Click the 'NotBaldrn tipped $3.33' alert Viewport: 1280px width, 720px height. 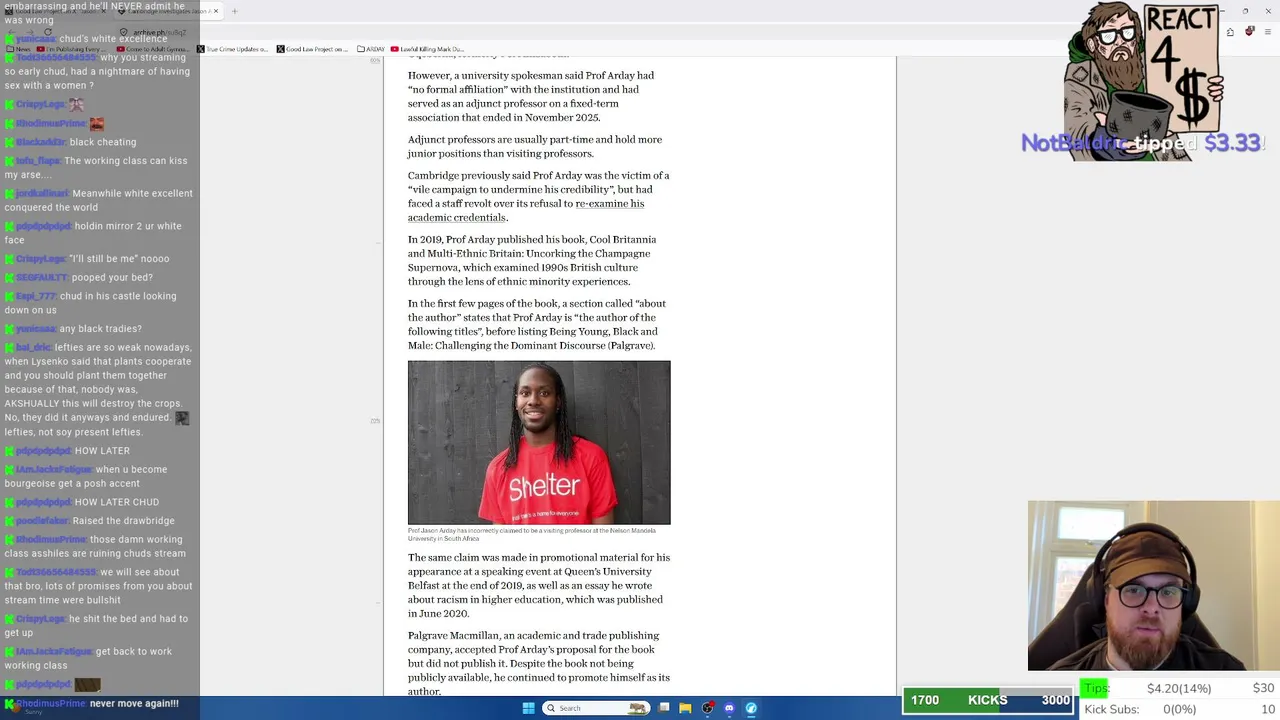[x=1143, y=143]
